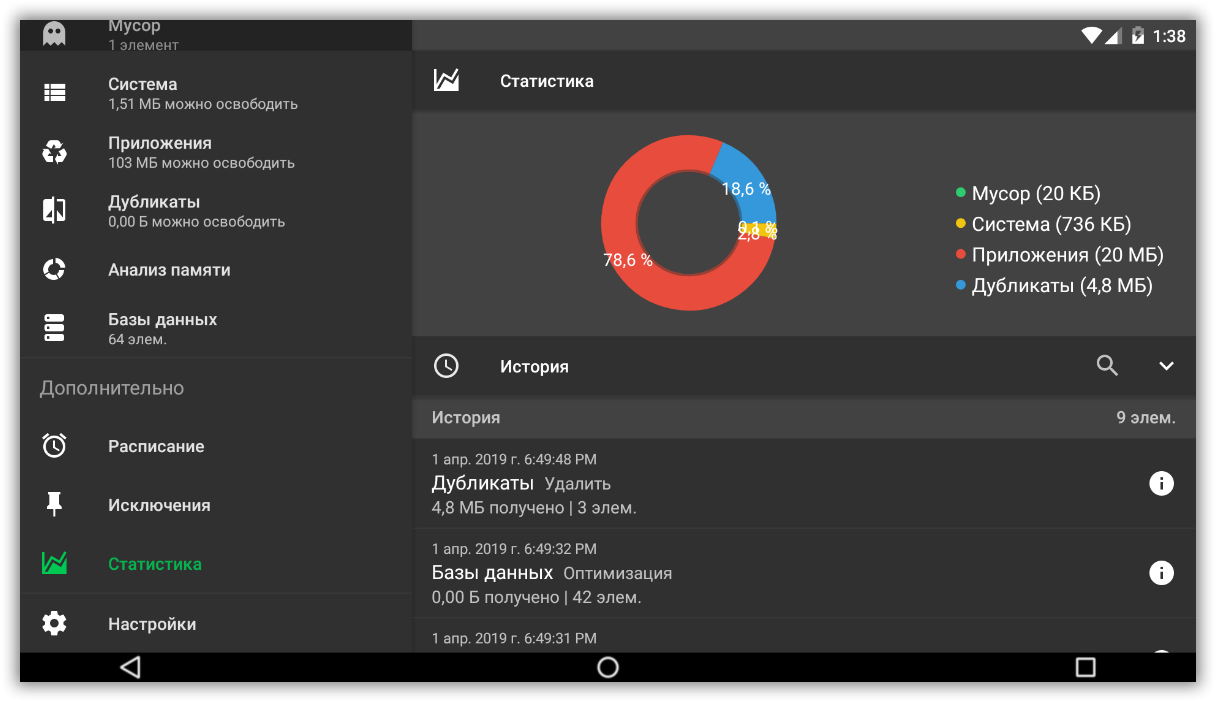Select the Garbage (Мусор) menu item

[x=135, y=34]
